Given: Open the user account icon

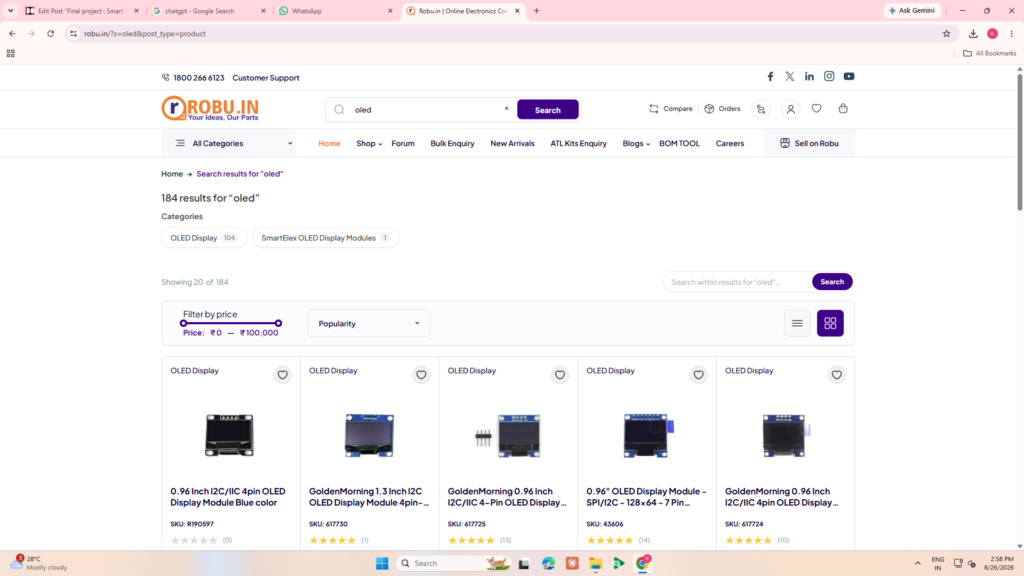Looking at the screenshot, I should click(x=790, y=109).
